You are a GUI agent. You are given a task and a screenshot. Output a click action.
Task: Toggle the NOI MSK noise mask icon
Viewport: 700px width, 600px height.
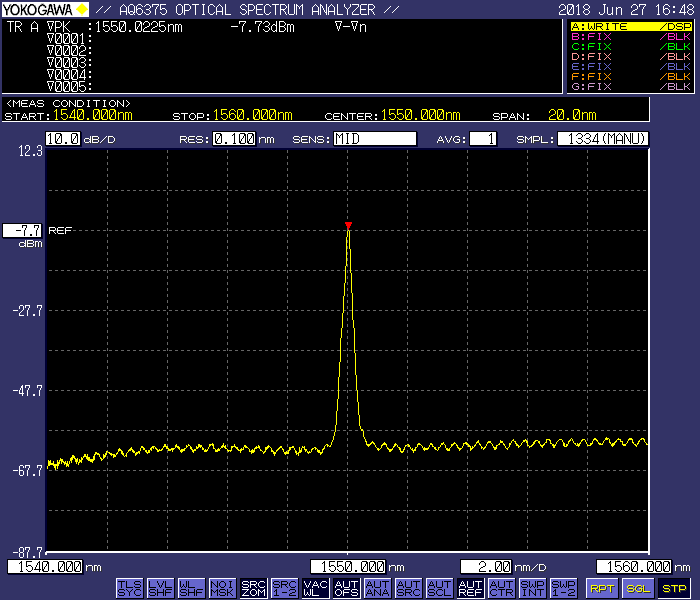point(223,588)
